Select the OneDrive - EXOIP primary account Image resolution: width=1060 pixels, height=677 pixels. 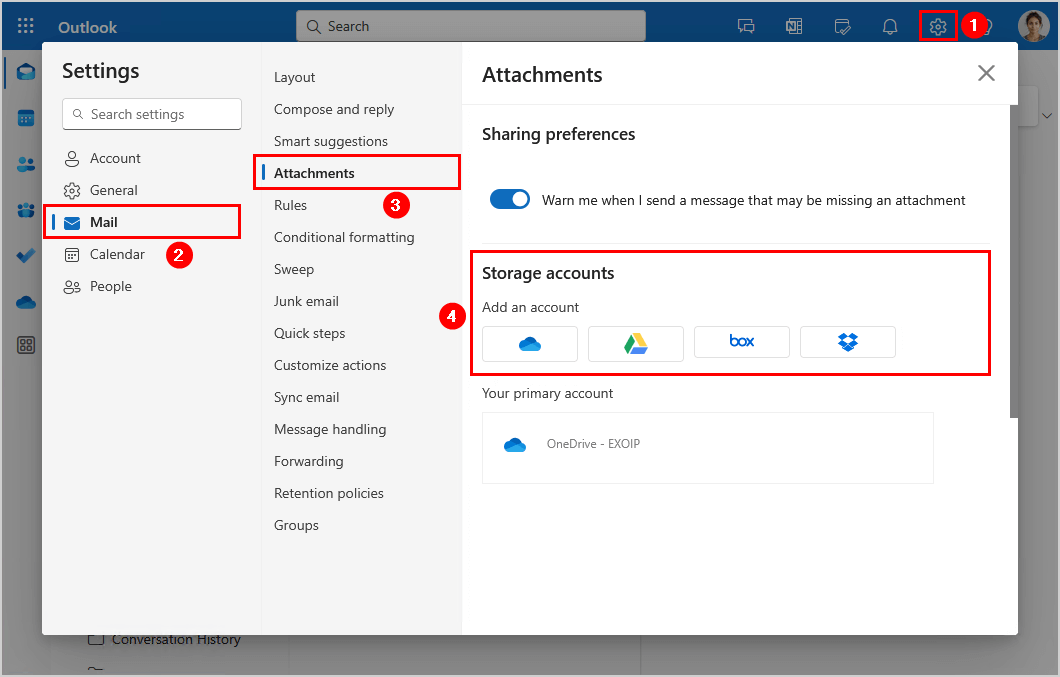pyautogui.click(x=593, y=444)
